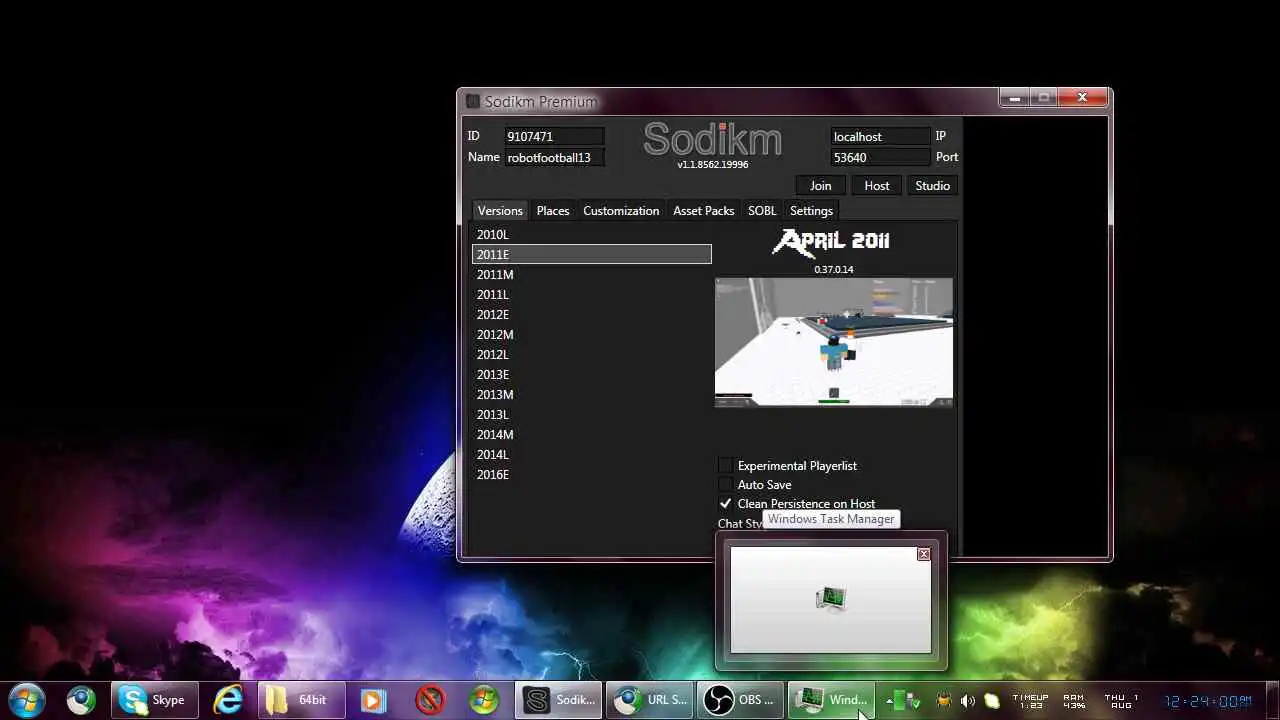Select version 2012M in list
The height and width of the screenshot is (720, 1280).
click(x=592, y=334)
